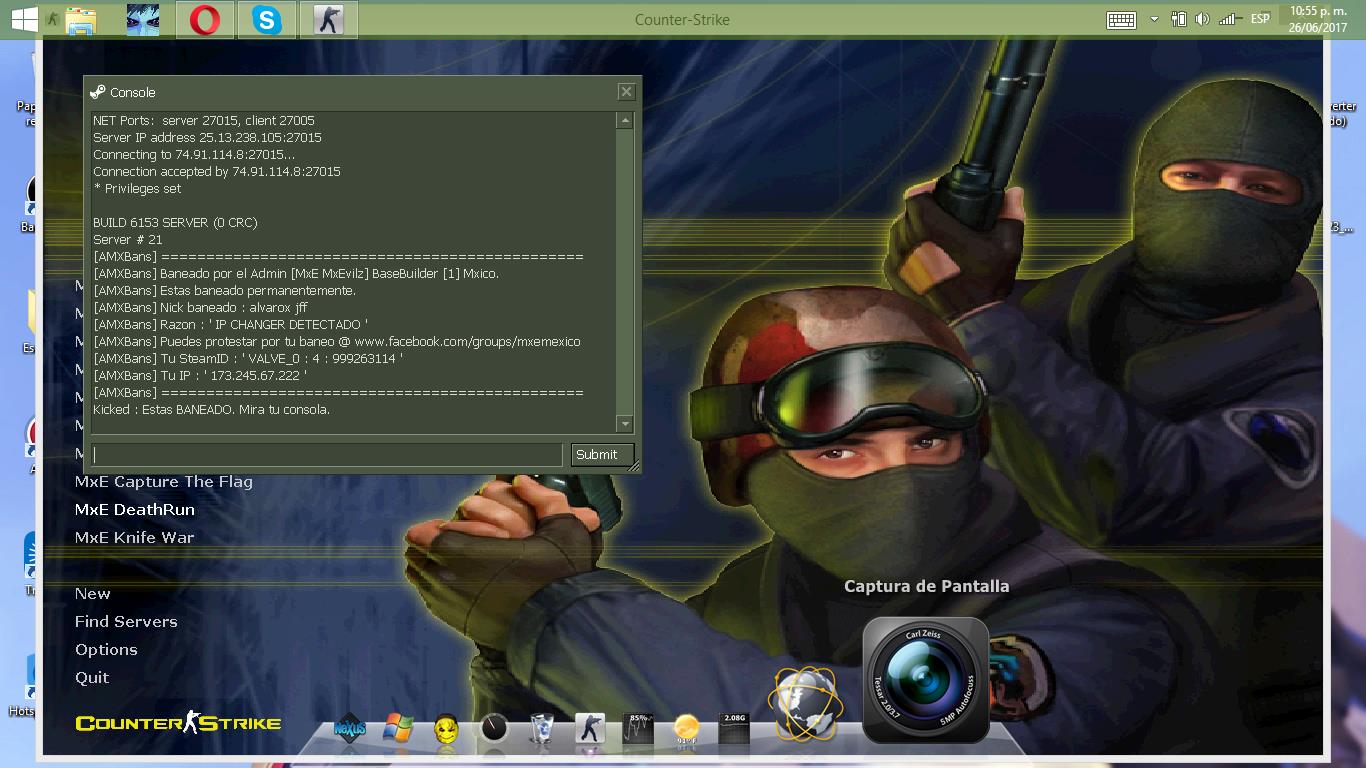This screenshot has height=768, width=1366.
Task: Open the Recycle Bin in the dock
Action: (541, 729)
